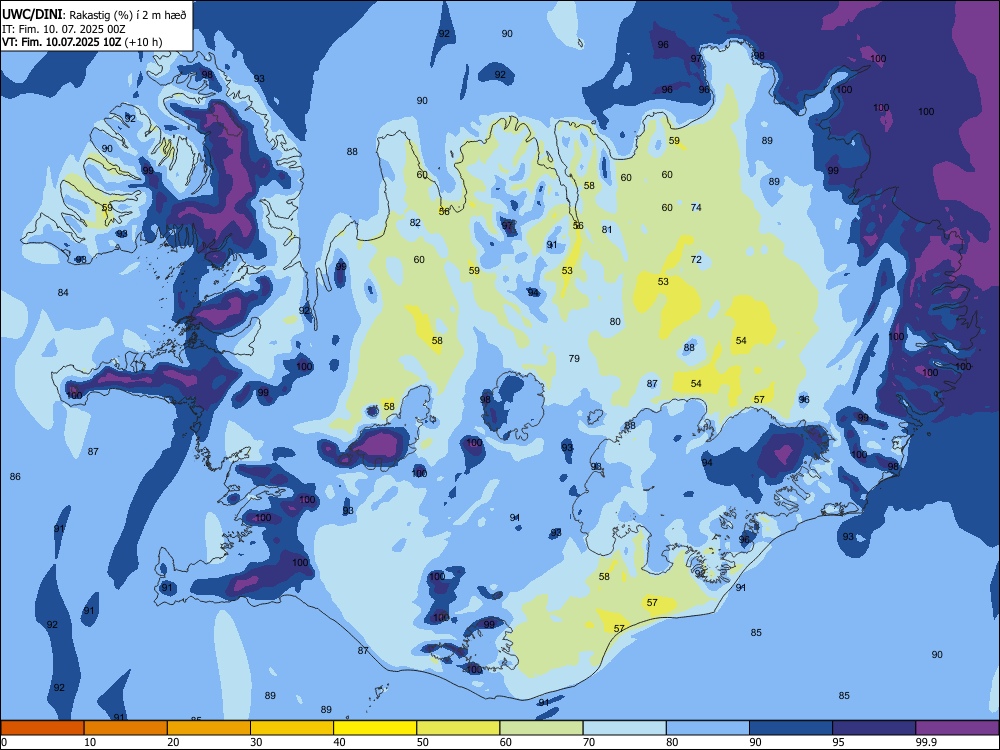Image resolution: width=1000 pixels, height=750 pixels.
Task: Select the 95–99.9 indigo legend swatch
Action: [874, 728]
